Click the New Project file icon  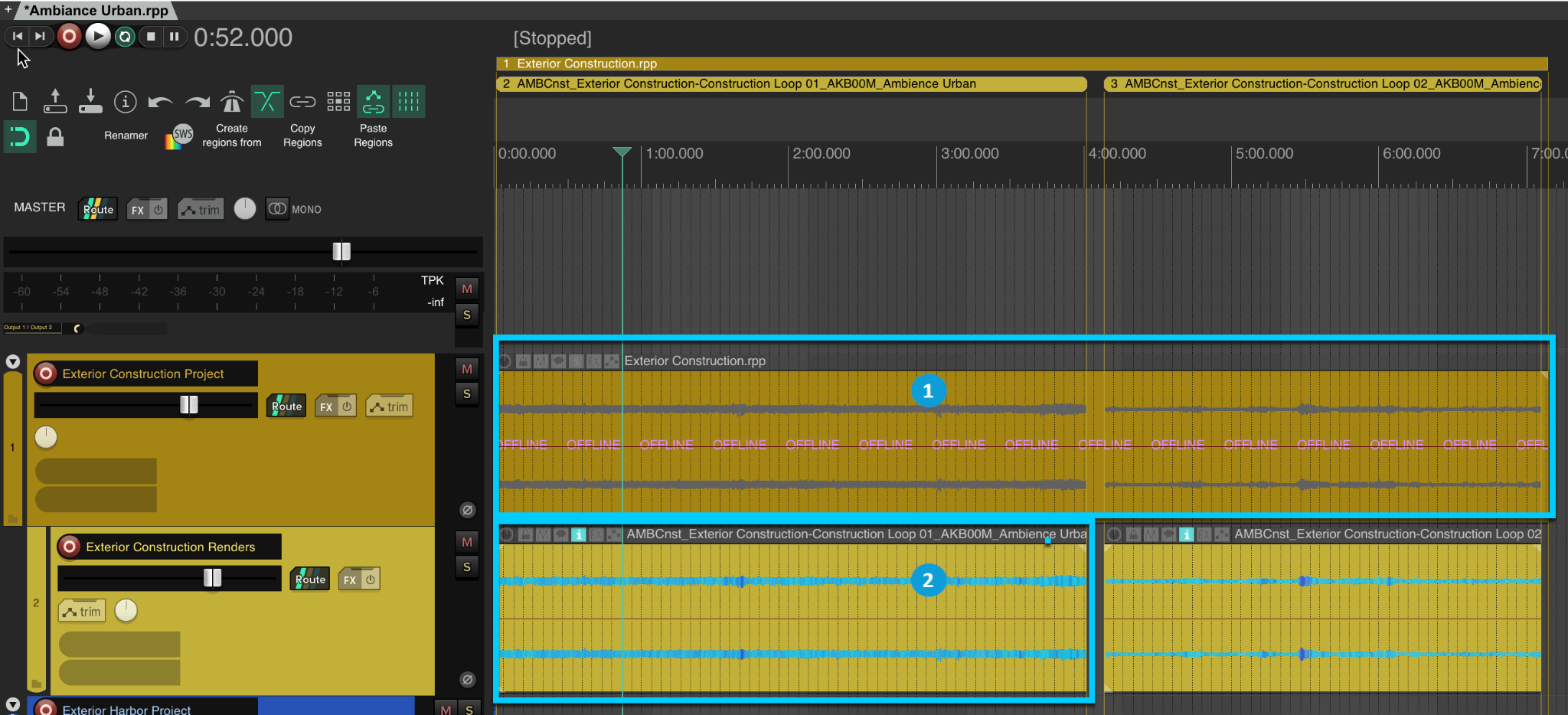(21, 101)
